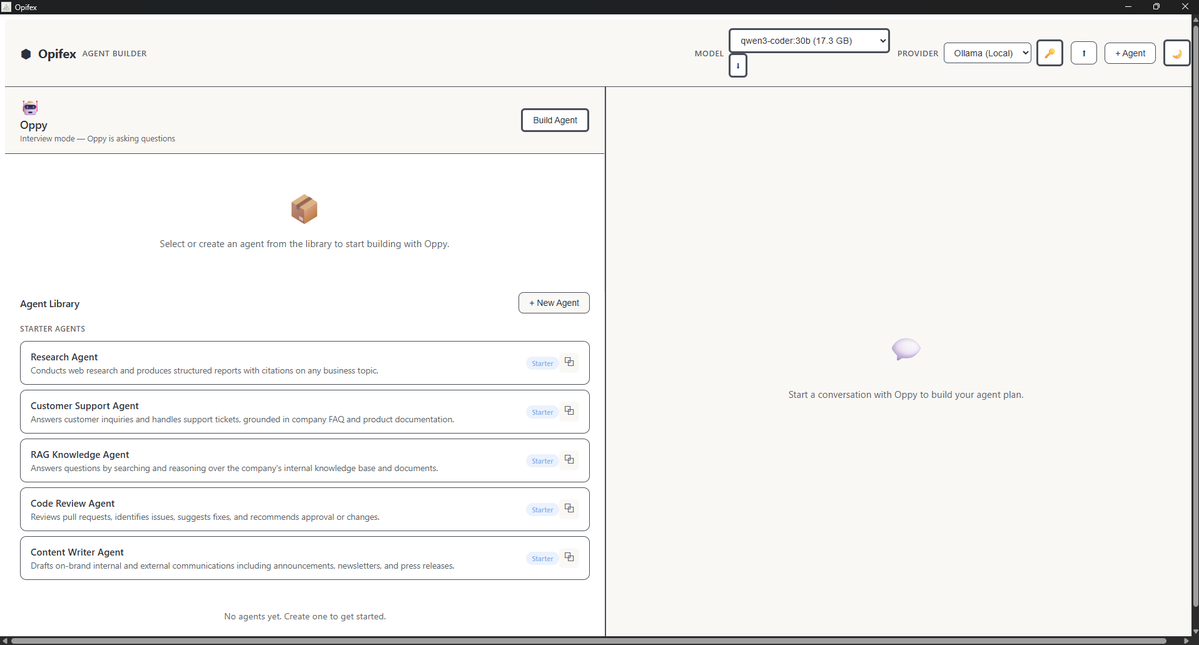Click the AGENT BUILDER label in header

click(x=115, y=53)
